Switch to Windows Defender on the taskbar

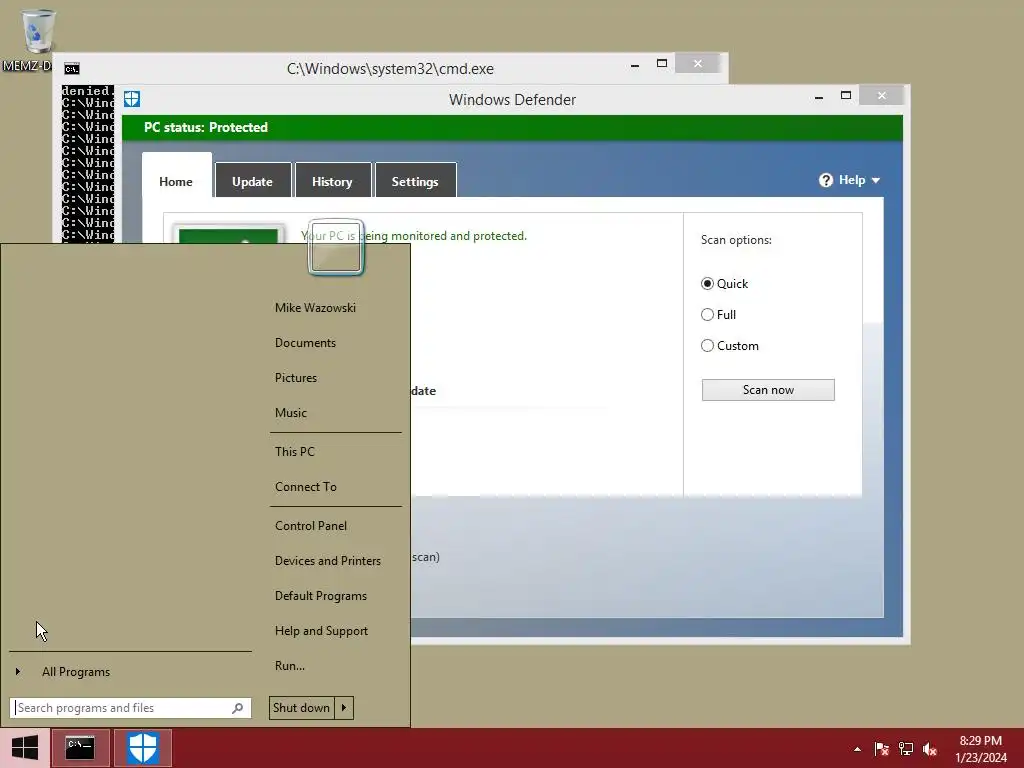coord(143,748)
